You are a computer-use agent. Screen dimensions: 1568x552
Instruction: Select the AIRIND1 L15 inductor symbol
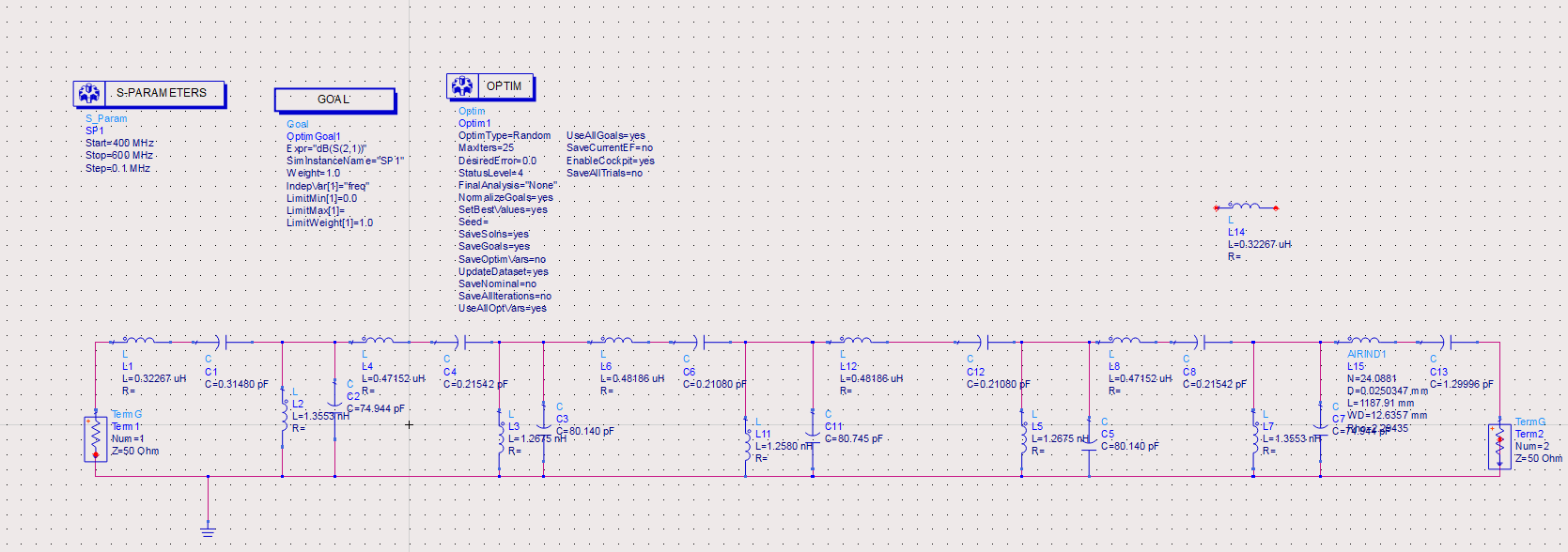(1363, 340)
